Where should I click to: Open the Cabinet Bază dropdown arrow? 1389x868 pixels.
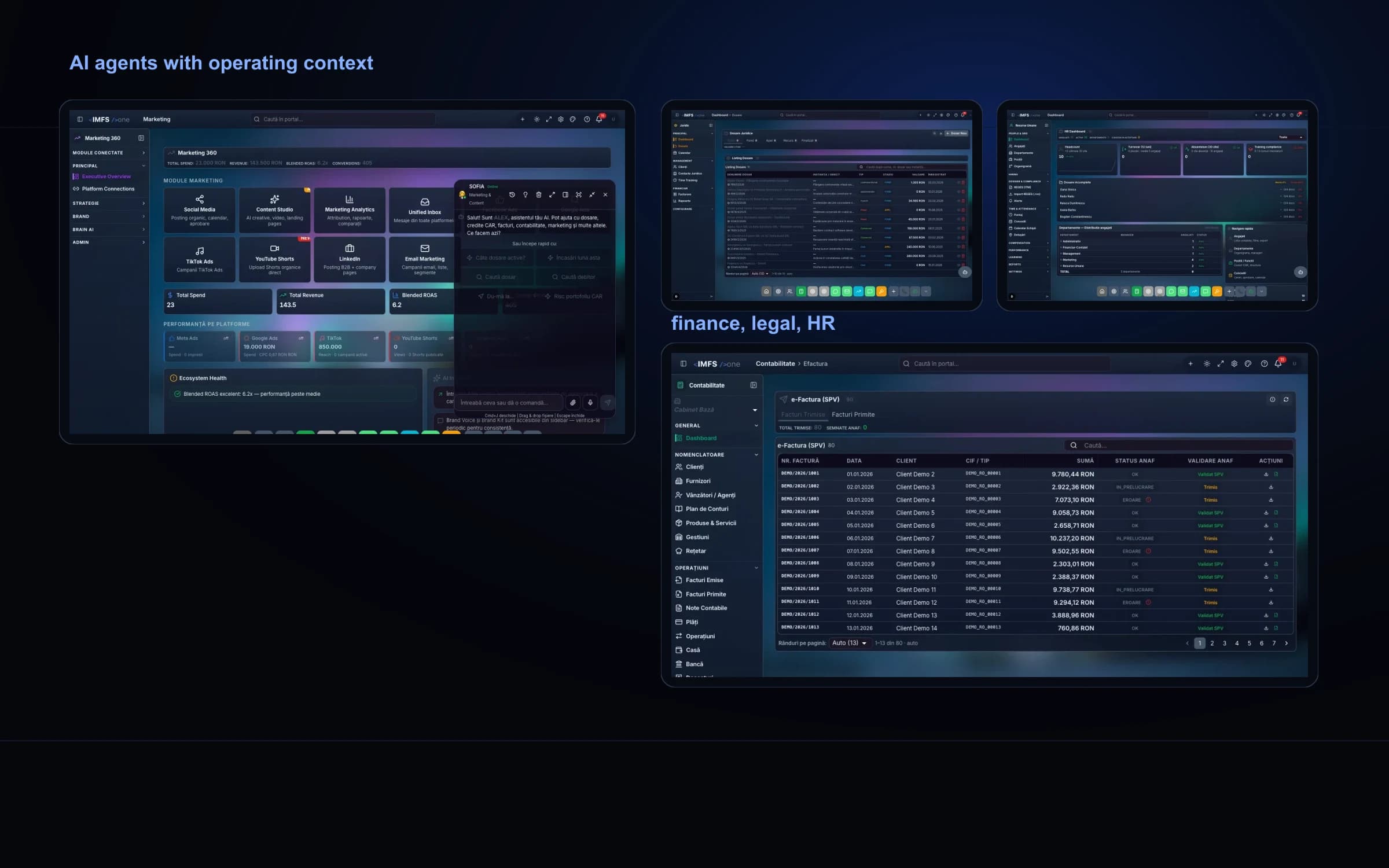[755, 410]
